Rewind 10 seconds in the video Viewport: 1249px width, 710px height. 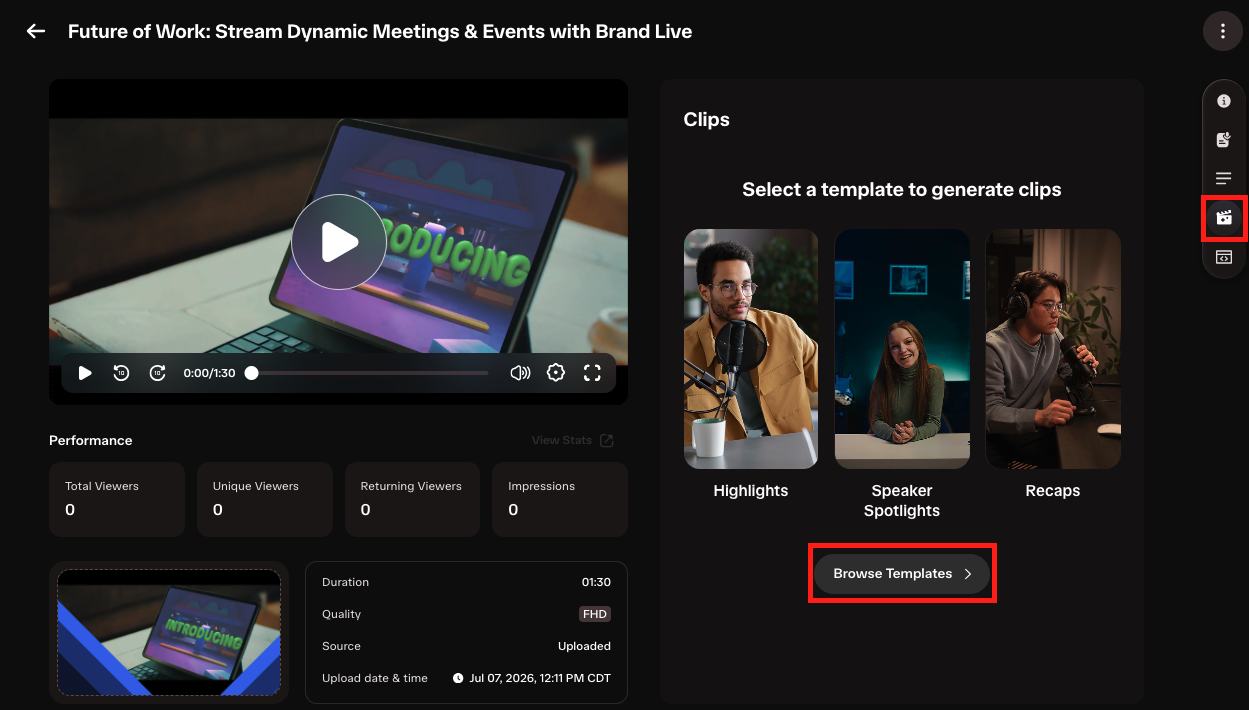[121, 373]
